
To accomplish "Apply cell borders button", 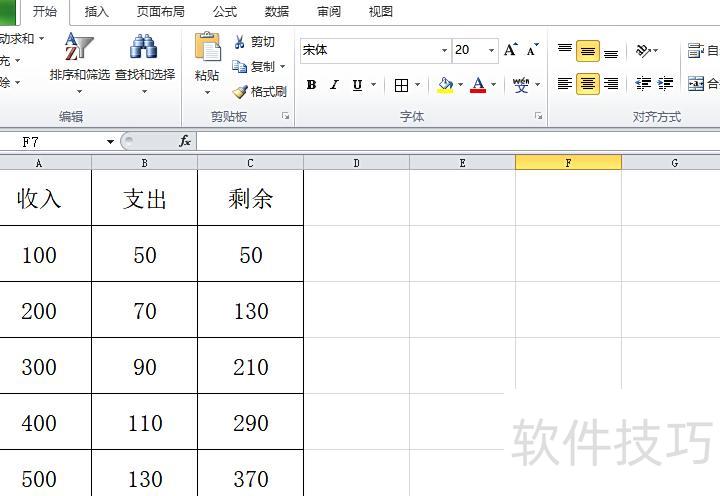I will (401, 85).
